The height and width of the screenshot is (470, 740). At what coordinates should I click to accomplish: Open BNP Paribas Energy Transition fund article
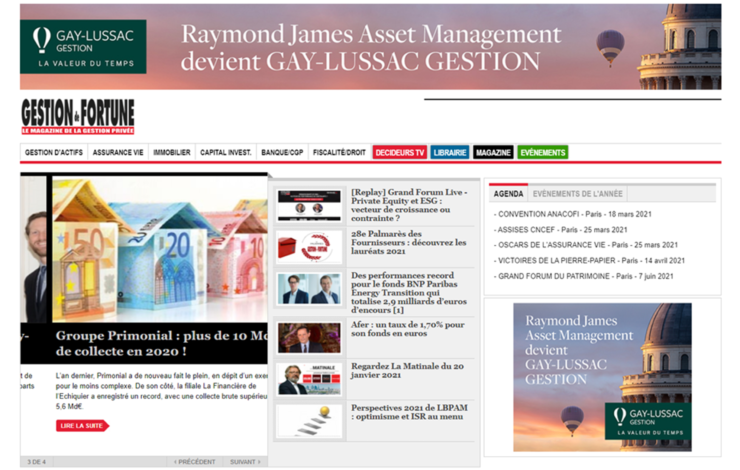pyautogui.click(x=409, y=293)
